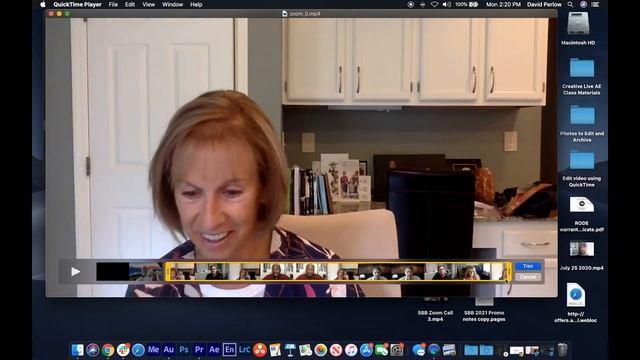Click the Trim button

(528, 266)
